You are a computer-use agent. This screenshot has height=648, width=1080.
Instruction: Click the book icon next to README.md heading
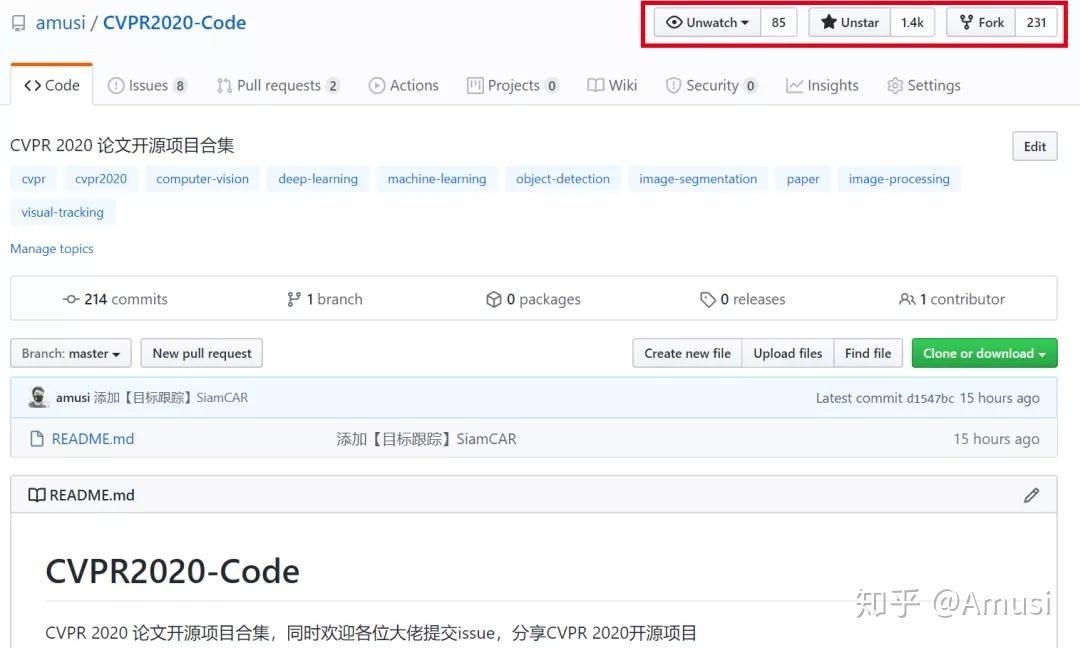coord(35,495)
